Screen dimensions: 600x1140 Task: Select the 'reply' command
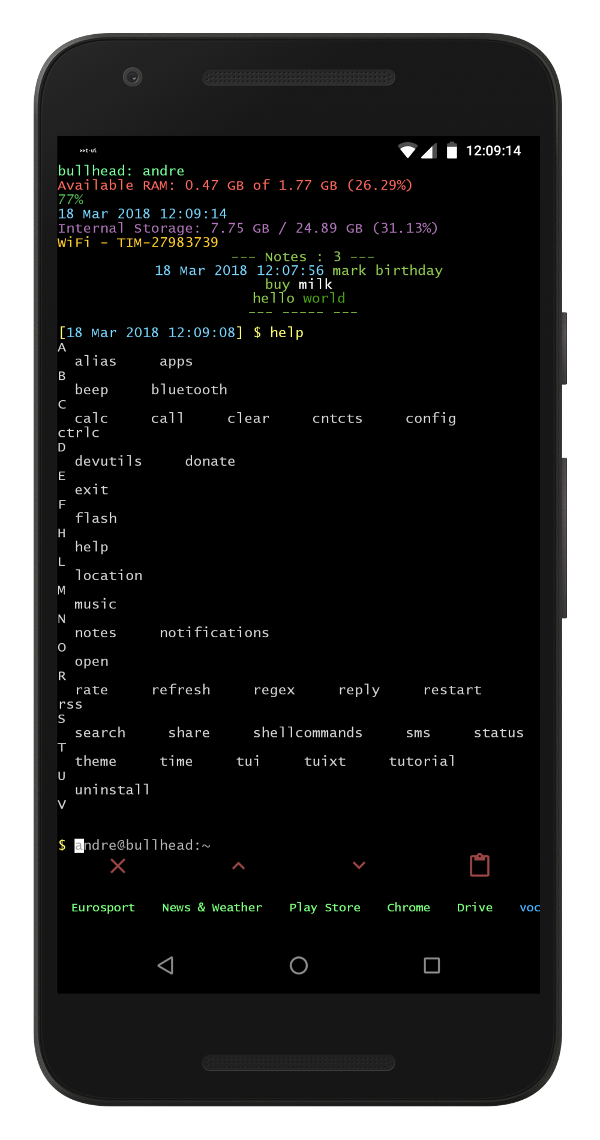click(x=359, y=691)
